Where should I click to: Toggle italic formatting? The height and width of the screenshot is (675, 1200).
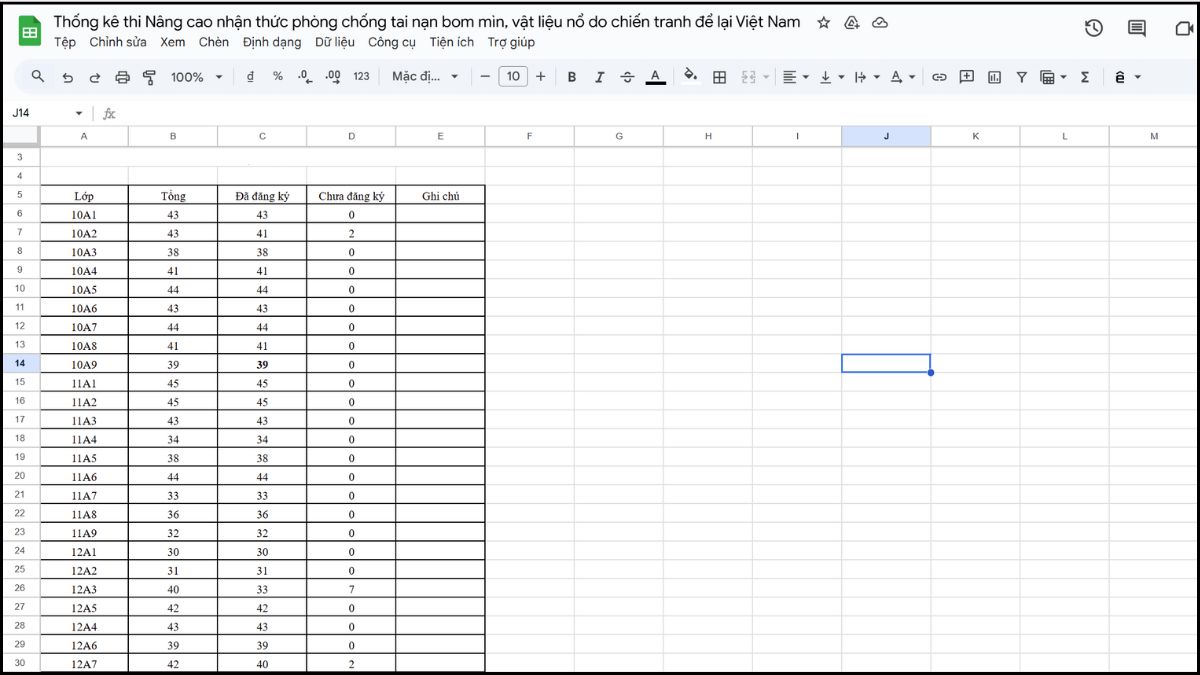[599, 76]
